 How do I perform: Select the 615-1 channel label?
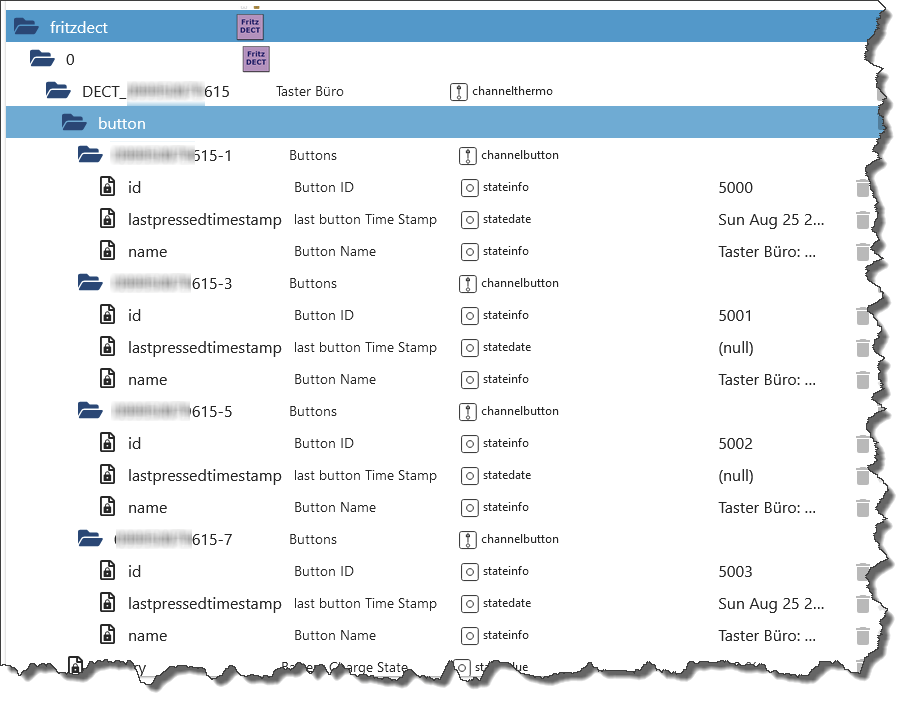pyautogui.click(x=171, y=155)
